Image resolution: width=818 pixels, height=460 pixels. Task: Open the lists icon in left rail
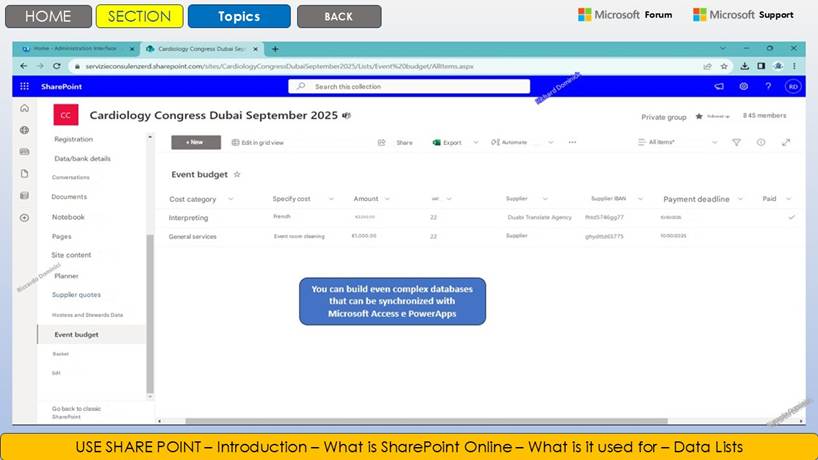pyautogui.click(x=25, y=196)
